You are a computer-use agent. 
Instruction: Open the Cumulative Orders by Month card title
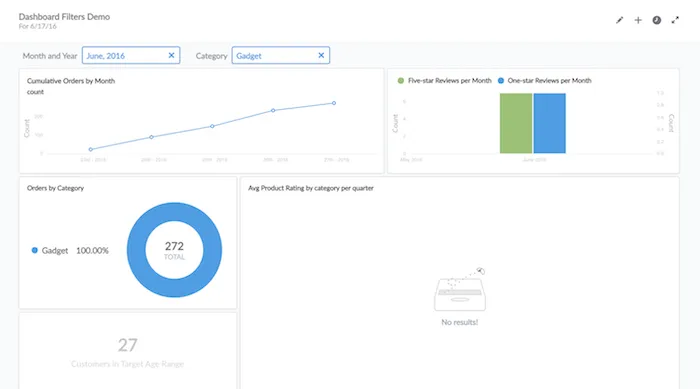click(71, 81)
